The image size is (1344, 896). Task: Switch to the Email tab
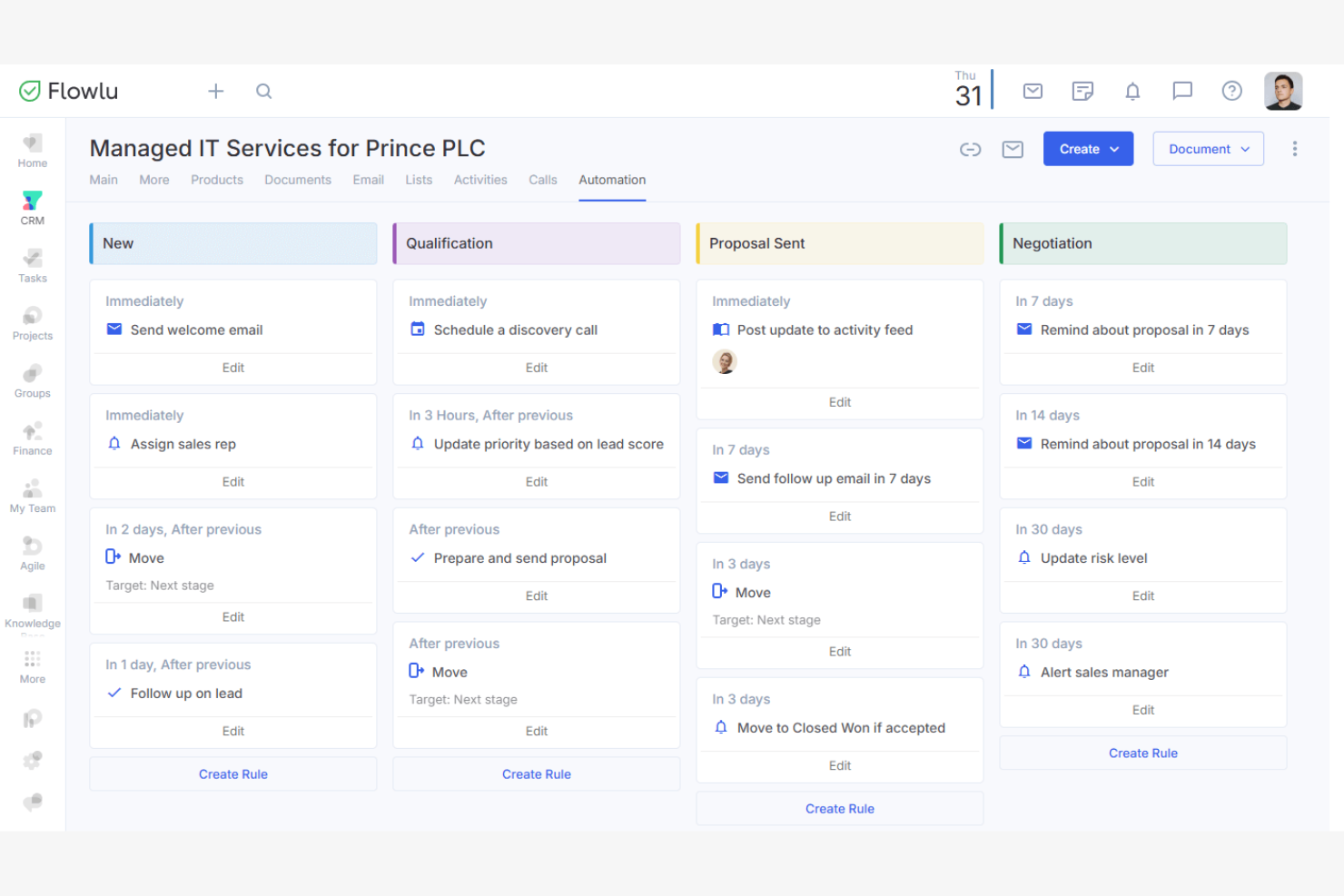pyautogui.click(x=368, y=180)
